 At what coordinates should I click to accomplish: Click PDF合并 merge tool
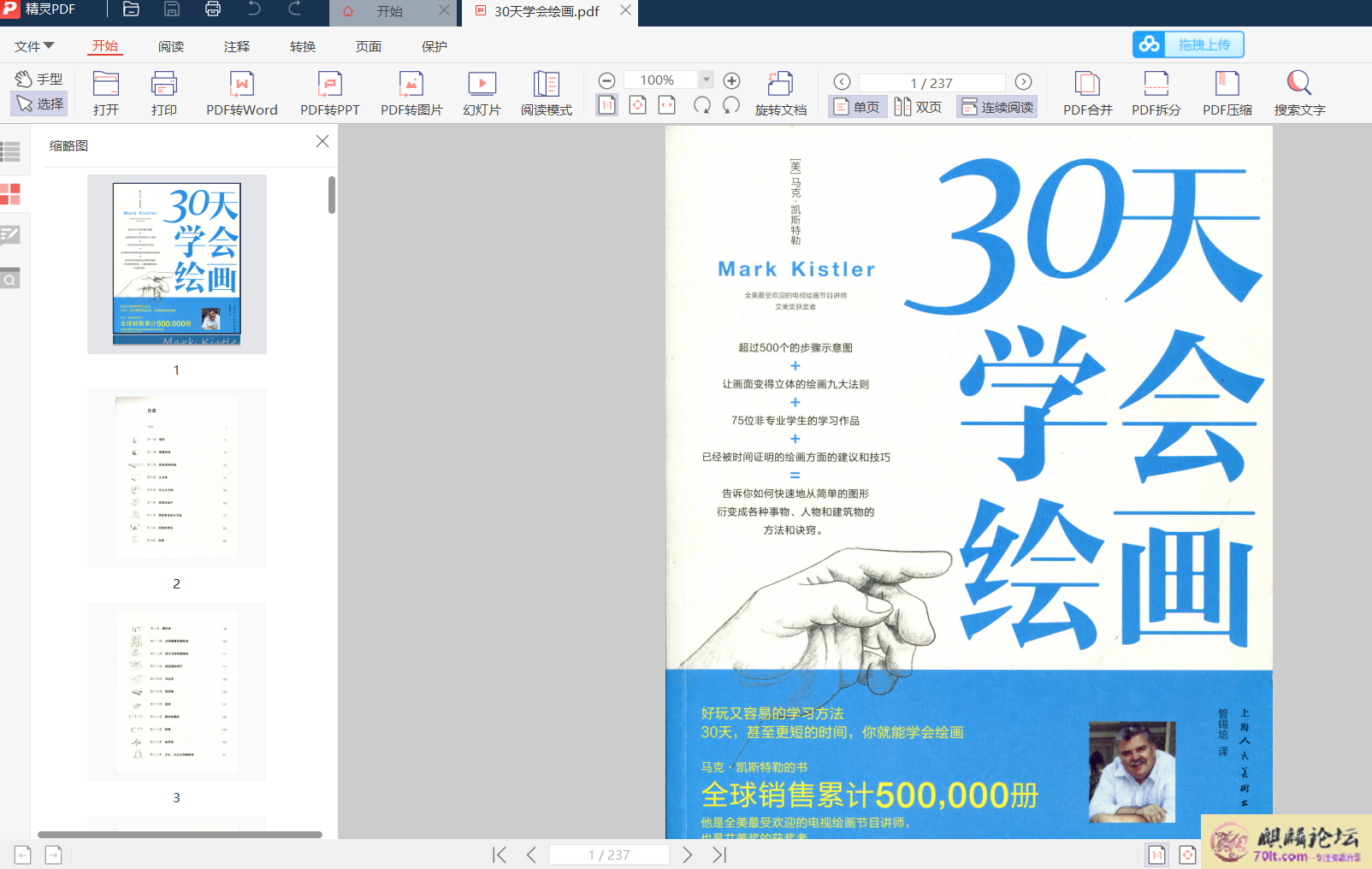click(x=1088, y=93)
